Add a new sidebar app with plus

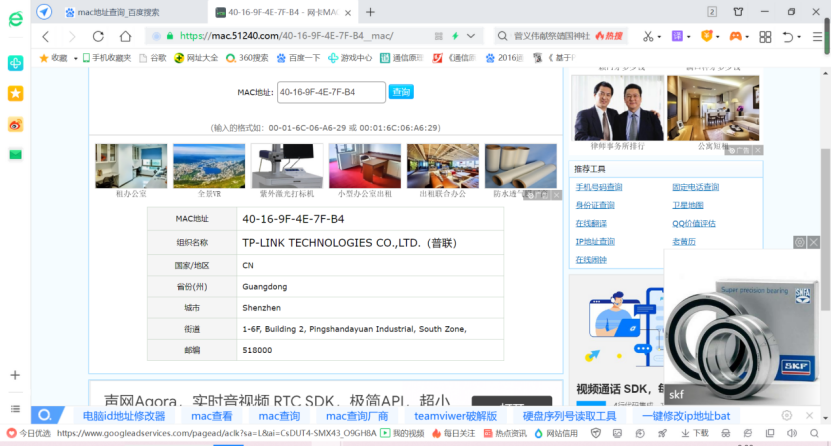click(15, 375)
